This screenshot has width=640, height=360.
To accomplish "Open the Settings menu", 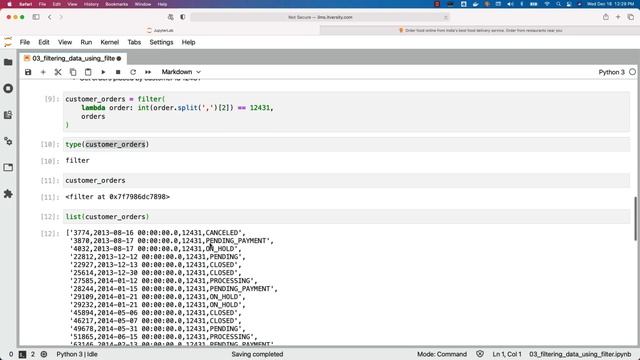I will pyautogui.click(x=161, y=42).
